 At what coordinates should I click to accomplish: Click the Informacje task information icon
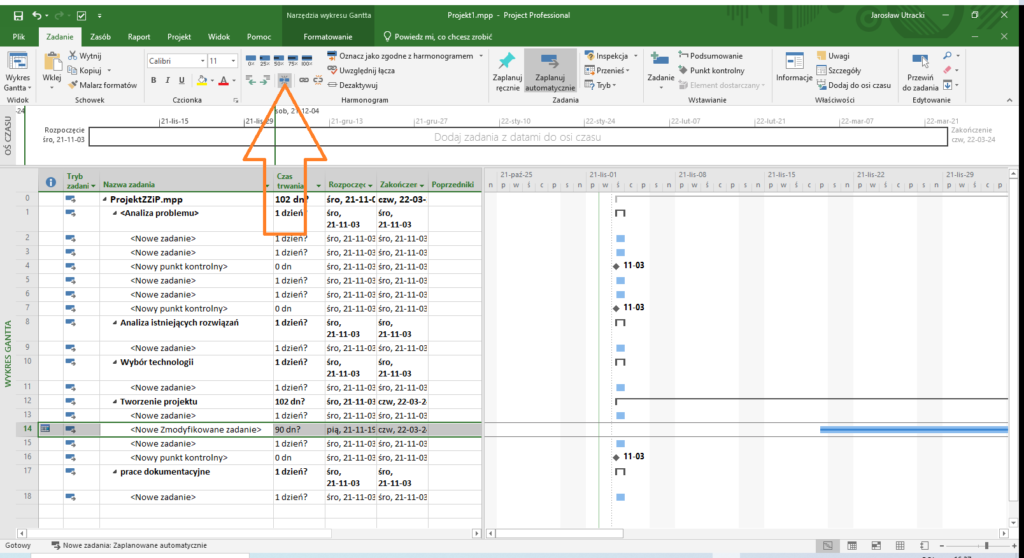pyautogui.click(x=793, y=60)
